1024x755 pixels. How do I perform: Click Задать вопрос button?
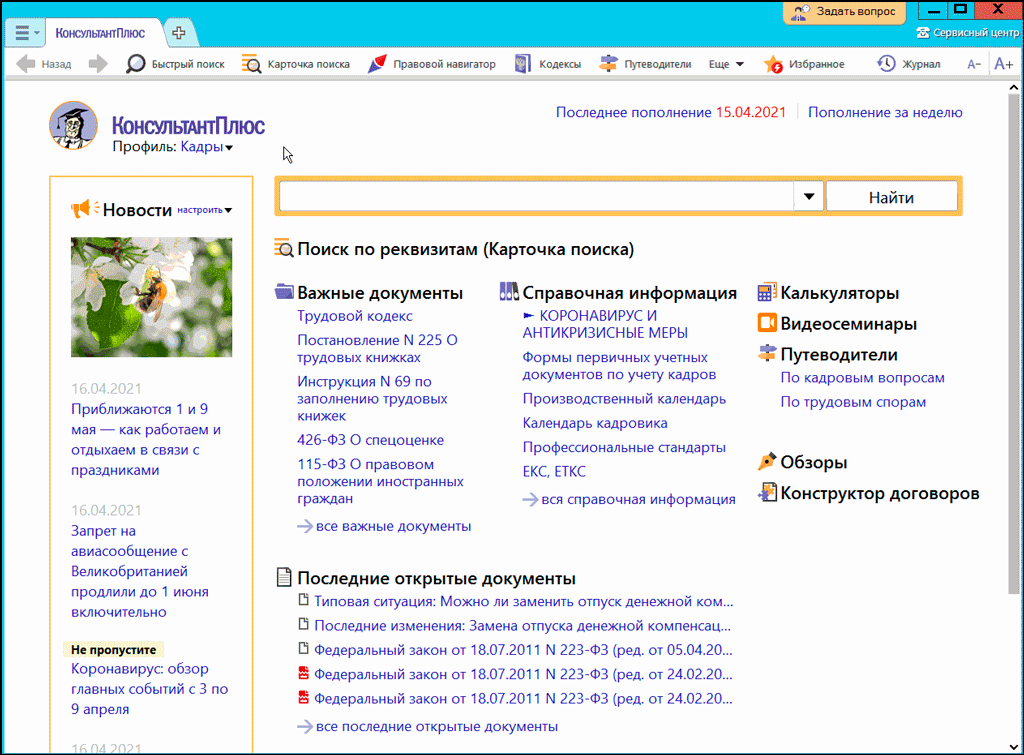pos(844,12)
